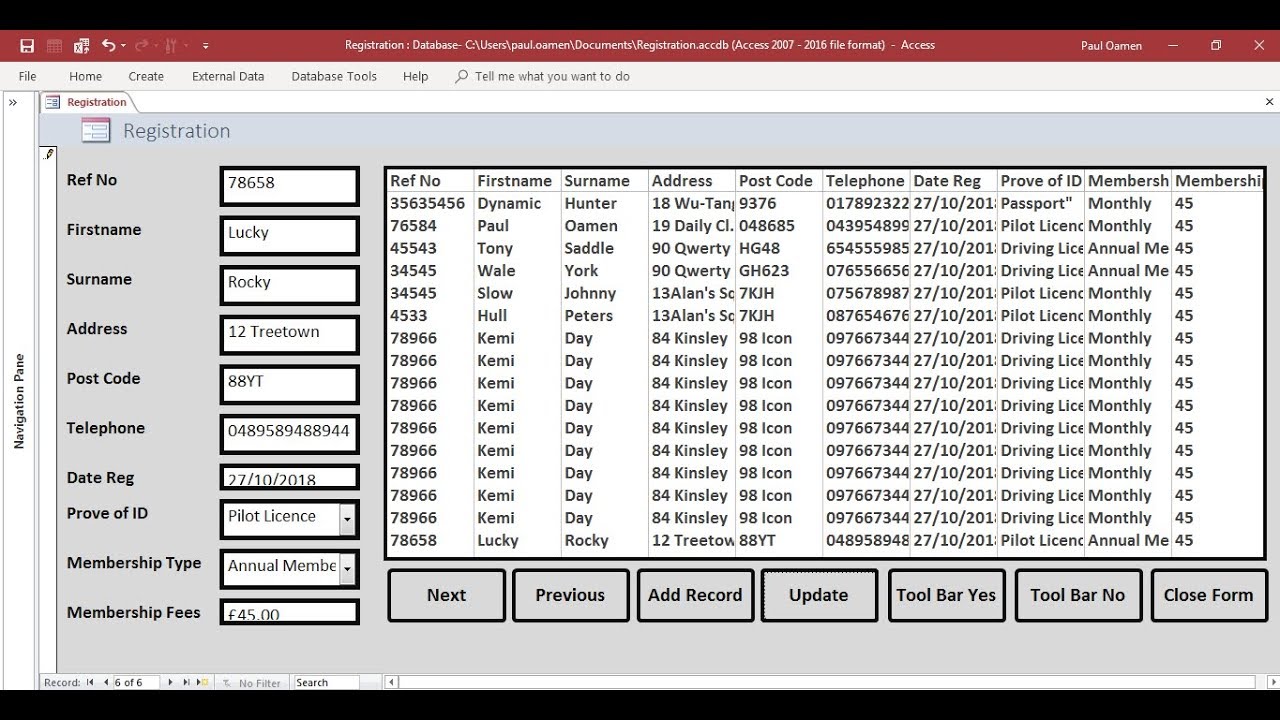Open the Create ribbon tab
Image resolution: width=1280 pixels, height=720 pixels.
click(x=146, y=76)
